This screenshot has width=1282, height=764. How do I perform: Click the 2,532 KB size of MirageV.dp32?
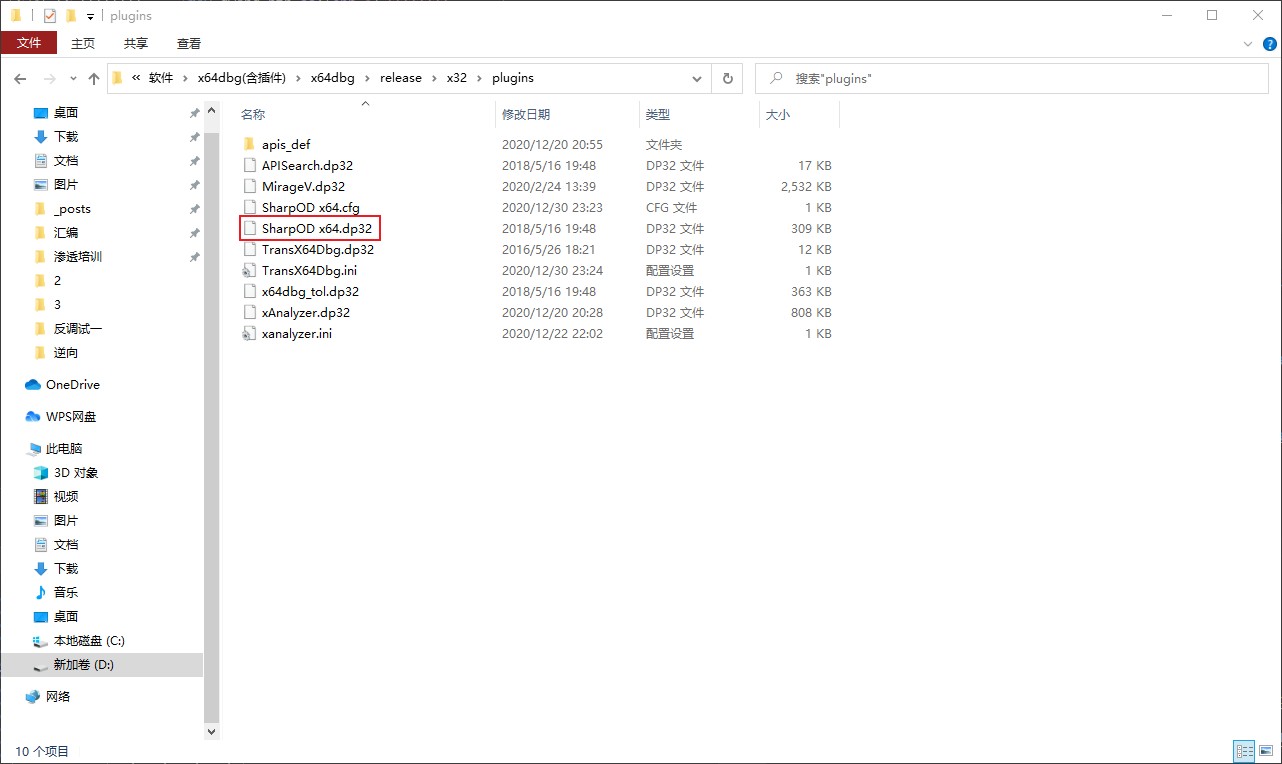tap(805, 187)
